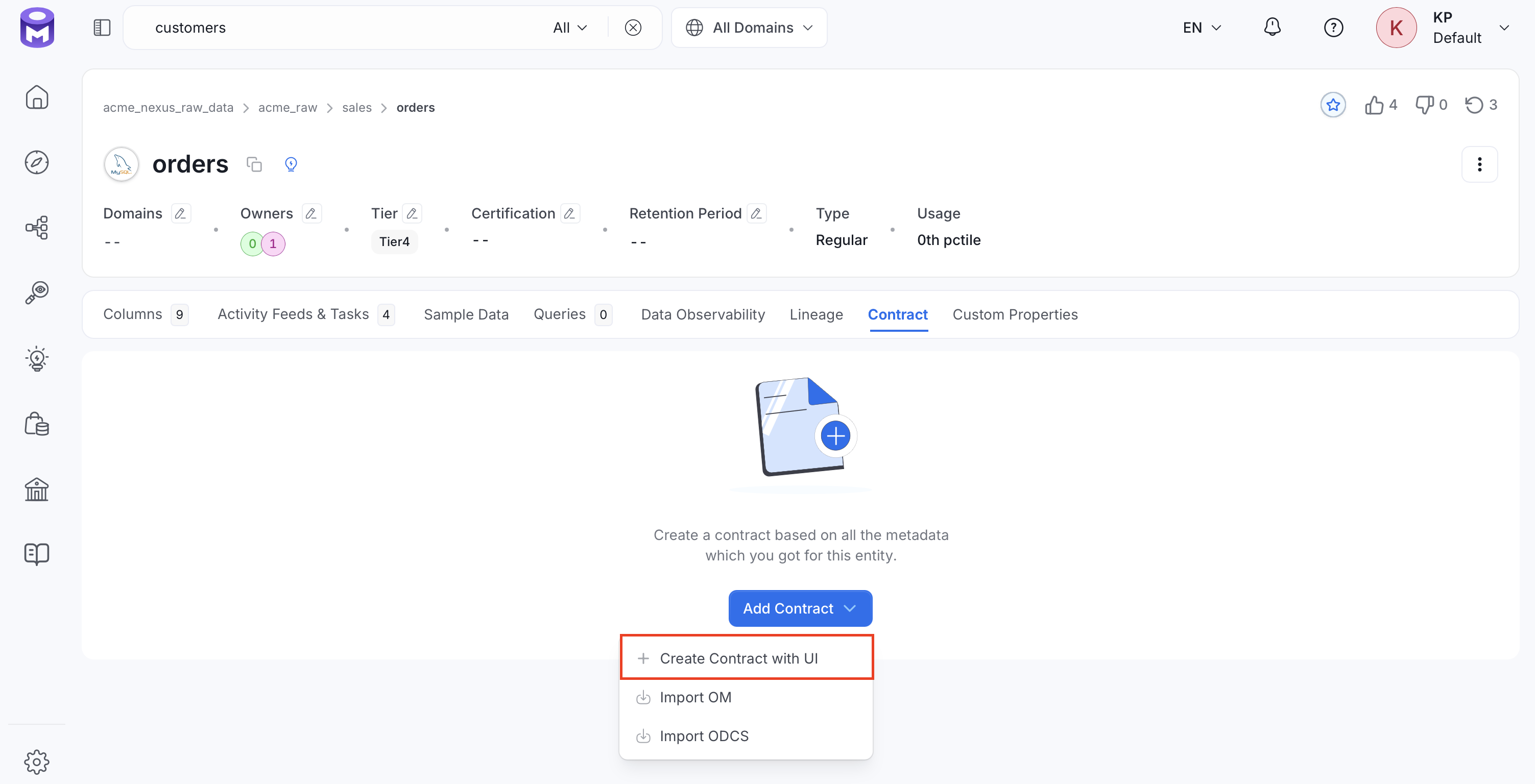This screenshot has height=784, width=1535.
Task: Open Govern building icon in sidebar
Action: [37, 489]
